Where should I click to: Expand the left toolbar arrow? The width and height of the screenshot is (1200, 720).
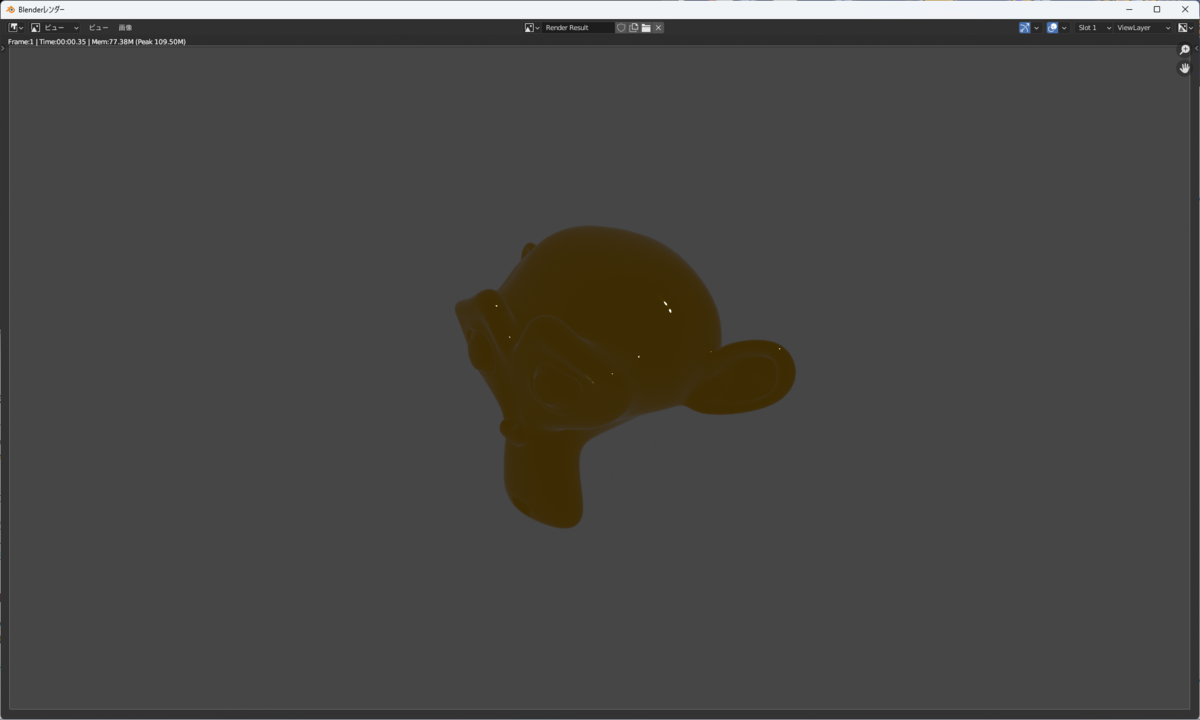pyautogui.click(x=3, y=48)
